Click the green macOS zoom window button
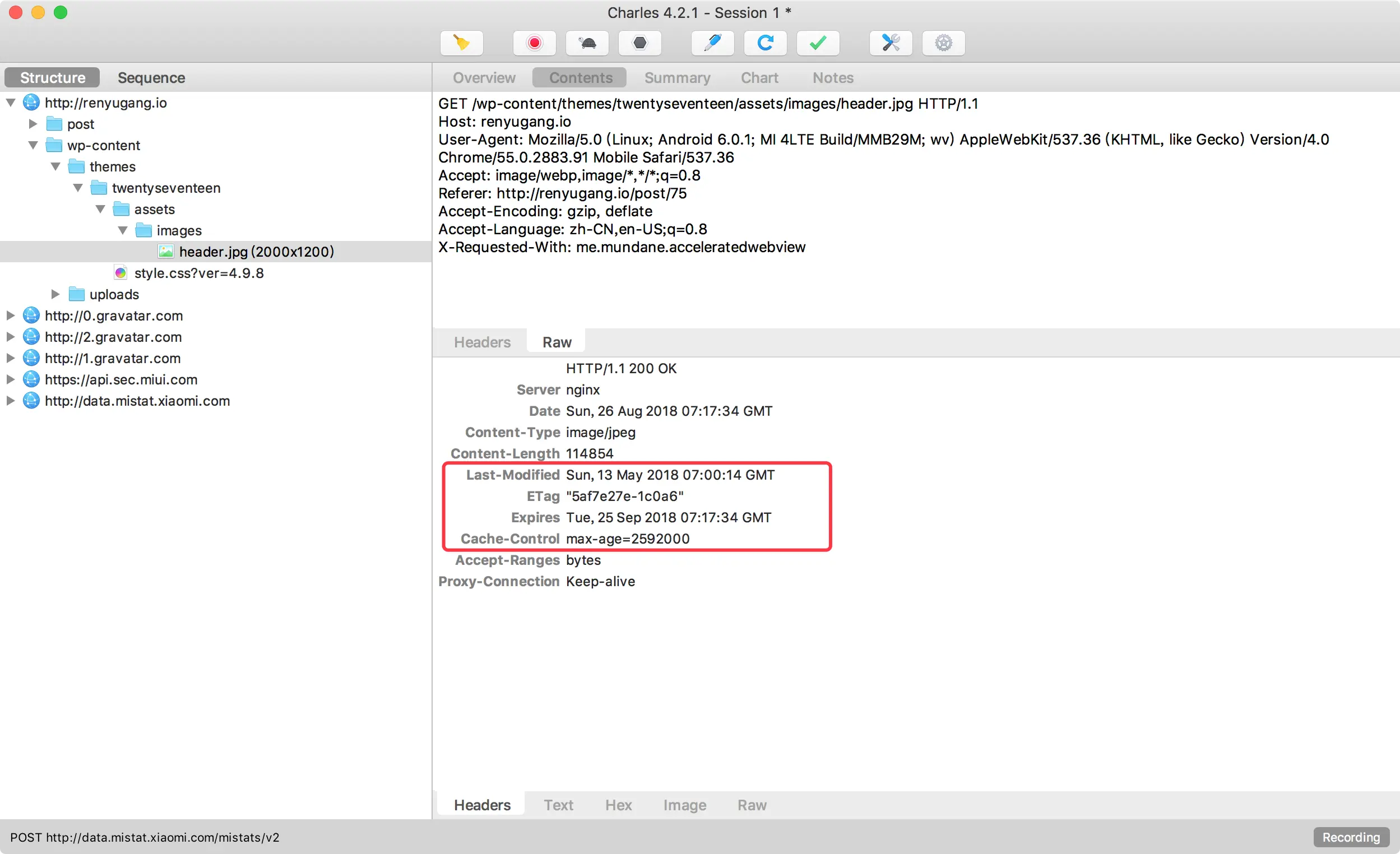1400x854 pixels. coord(60,12)
